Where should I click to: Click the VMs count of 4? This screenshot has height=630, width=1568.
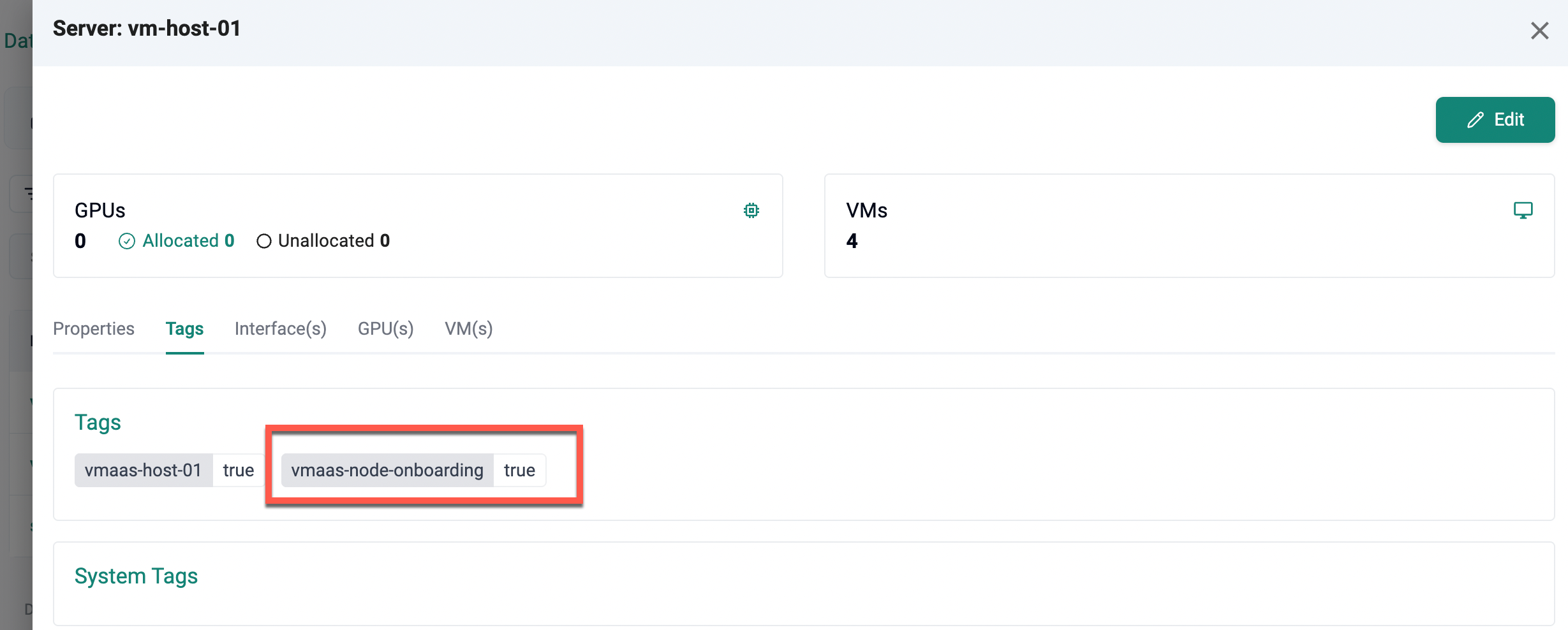click(852, 241)
